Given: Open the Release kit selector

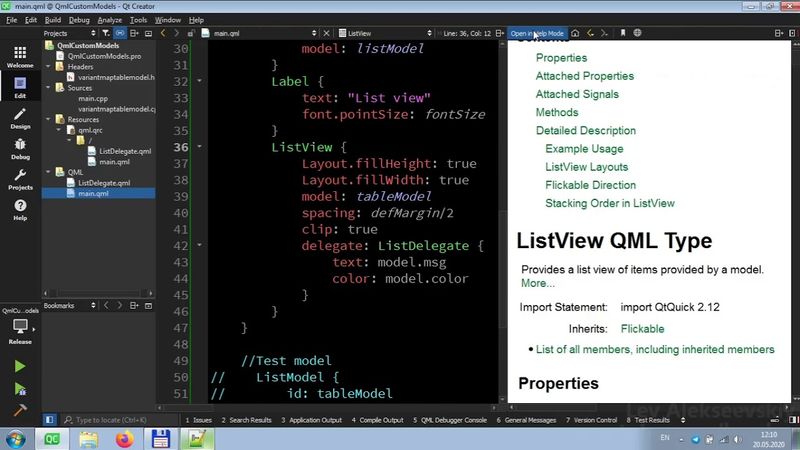Looking at the screenshot, I should [20, 331].
